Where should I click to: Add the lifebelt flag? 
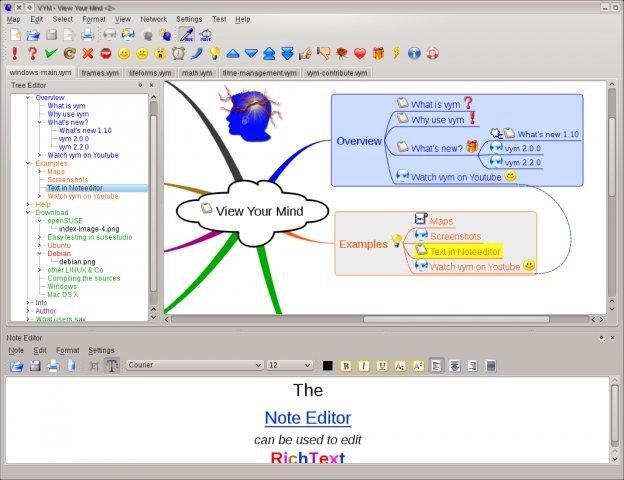pos(433,53)
